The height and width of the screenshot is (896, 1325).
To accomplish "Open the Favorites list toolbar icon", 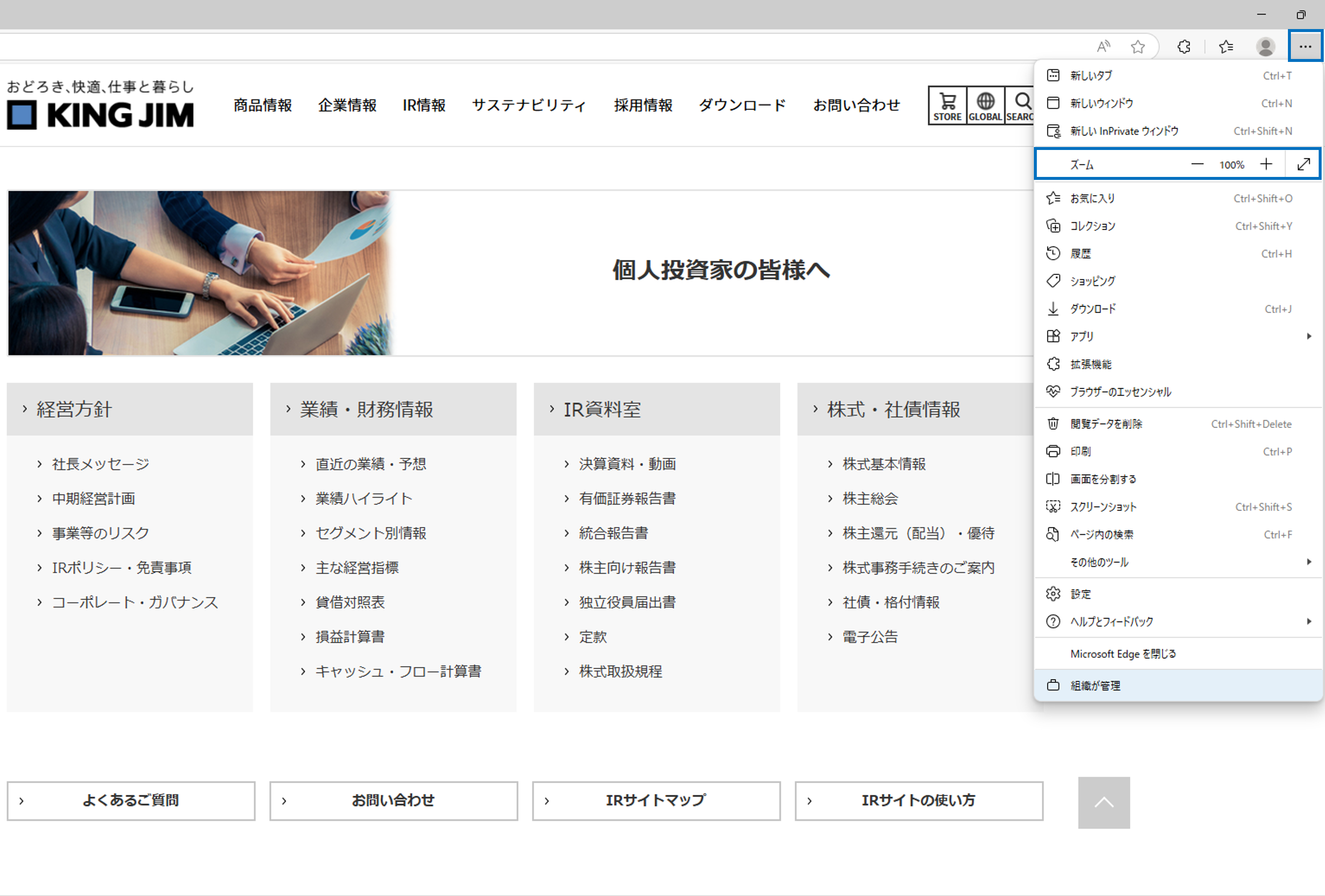I will tap(1226, 47).
